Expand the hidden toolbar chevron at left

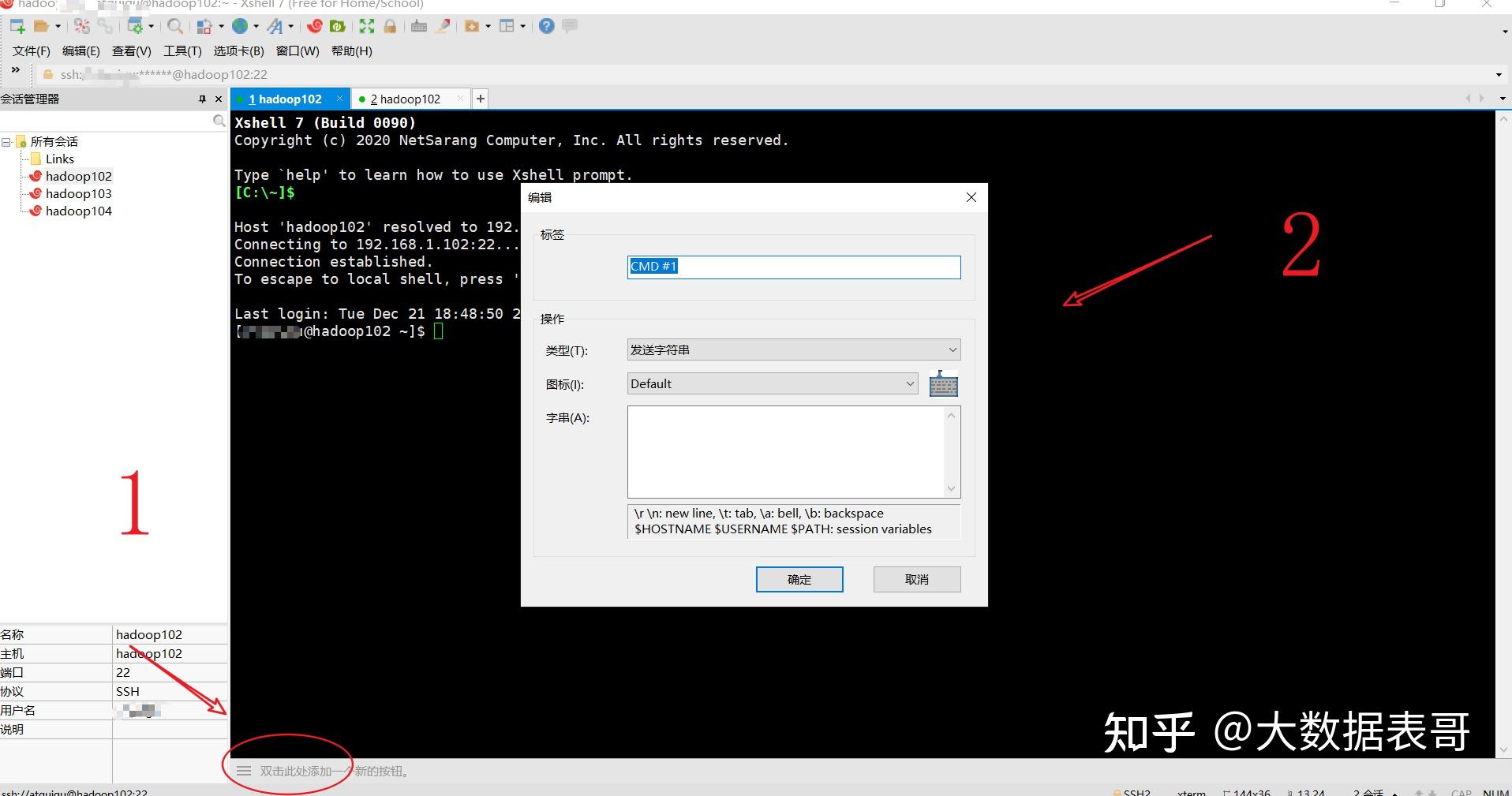(15, 71)
